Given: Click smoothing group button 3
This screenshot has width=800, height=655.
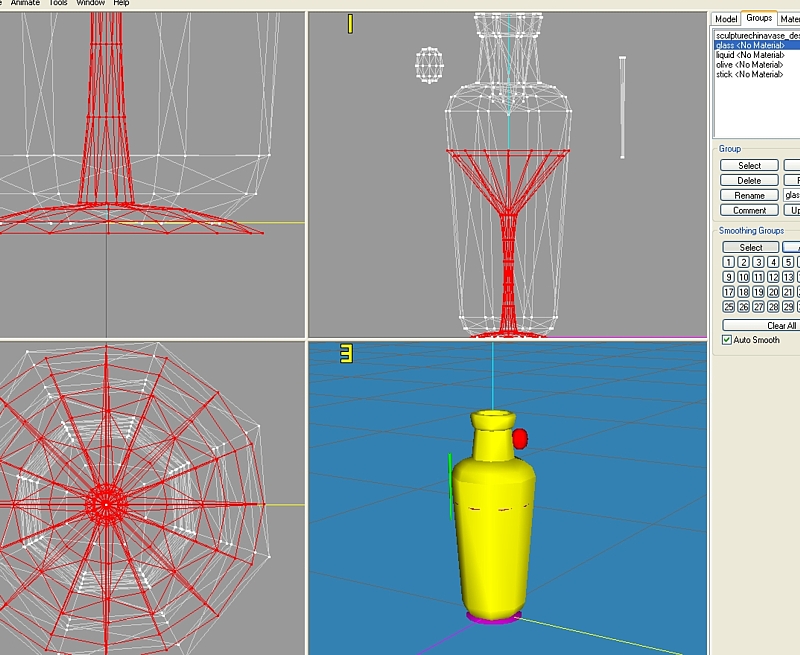Looking at the screenshot, I should (758, 262).
